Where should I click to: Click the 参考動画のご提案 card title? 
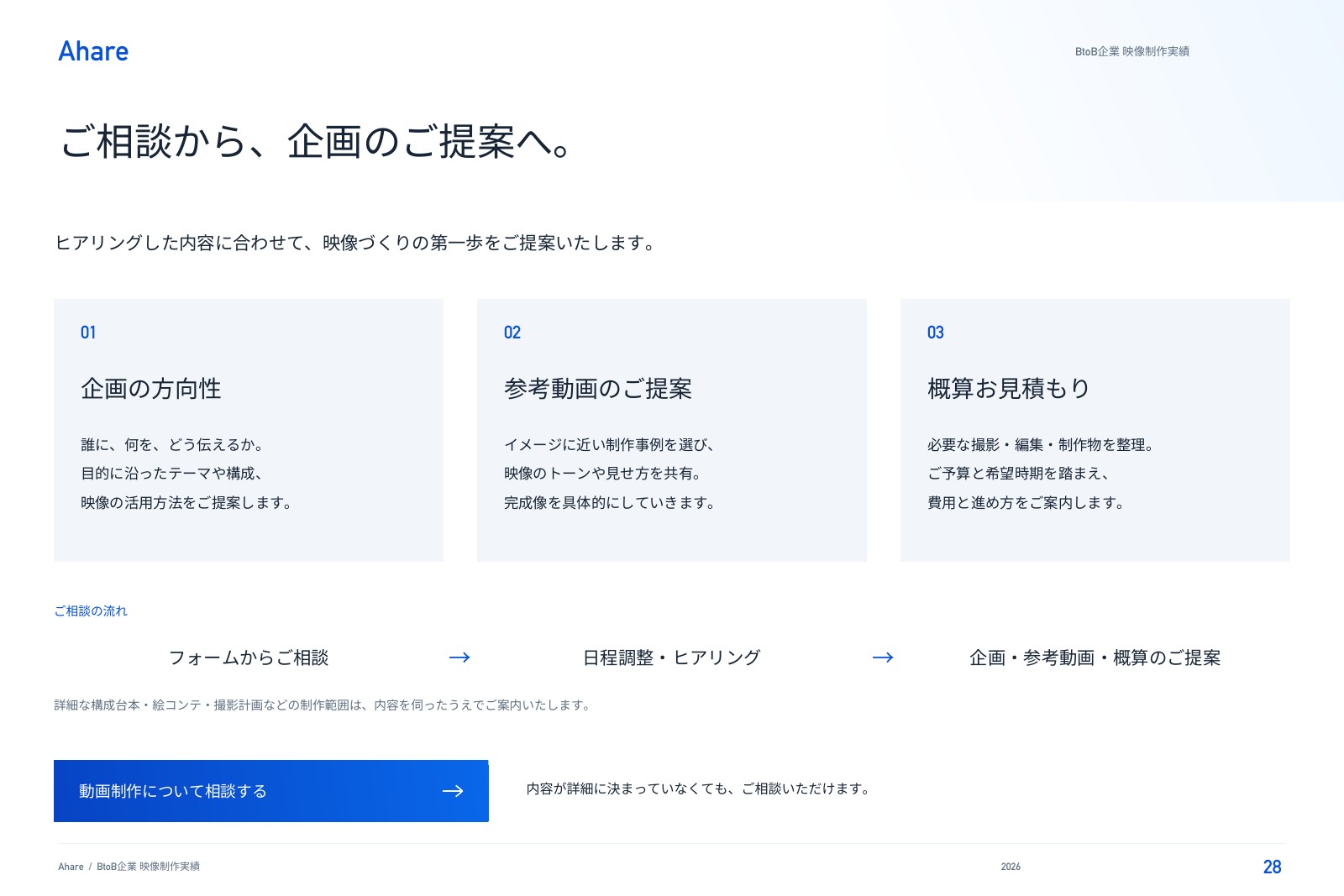(598, 389)
